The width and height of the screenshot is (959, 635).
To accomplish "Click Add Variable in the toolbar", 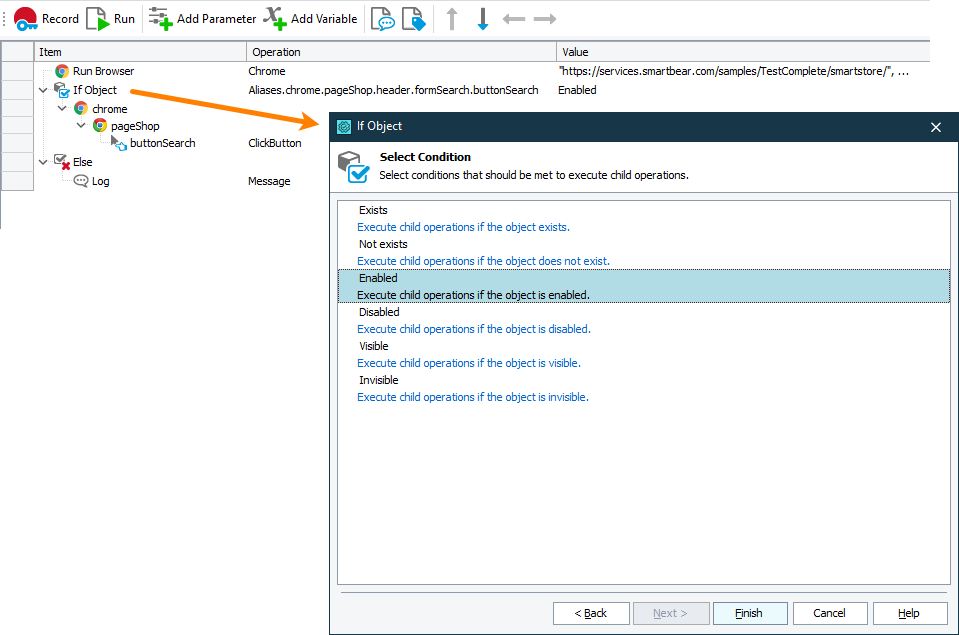I will (311, 18).
